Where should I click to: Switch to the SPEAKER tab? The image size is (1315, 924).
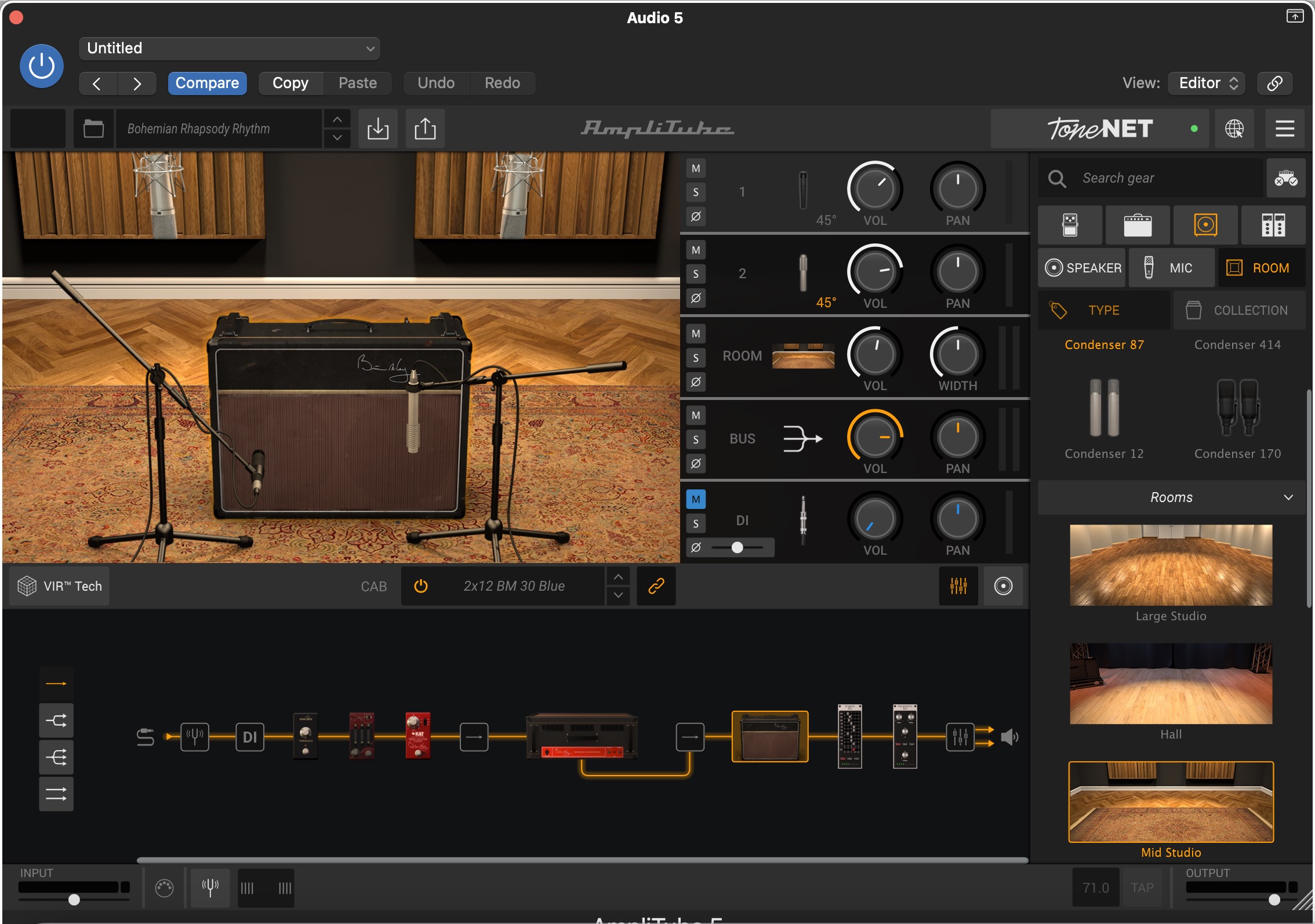(1082, 268)
